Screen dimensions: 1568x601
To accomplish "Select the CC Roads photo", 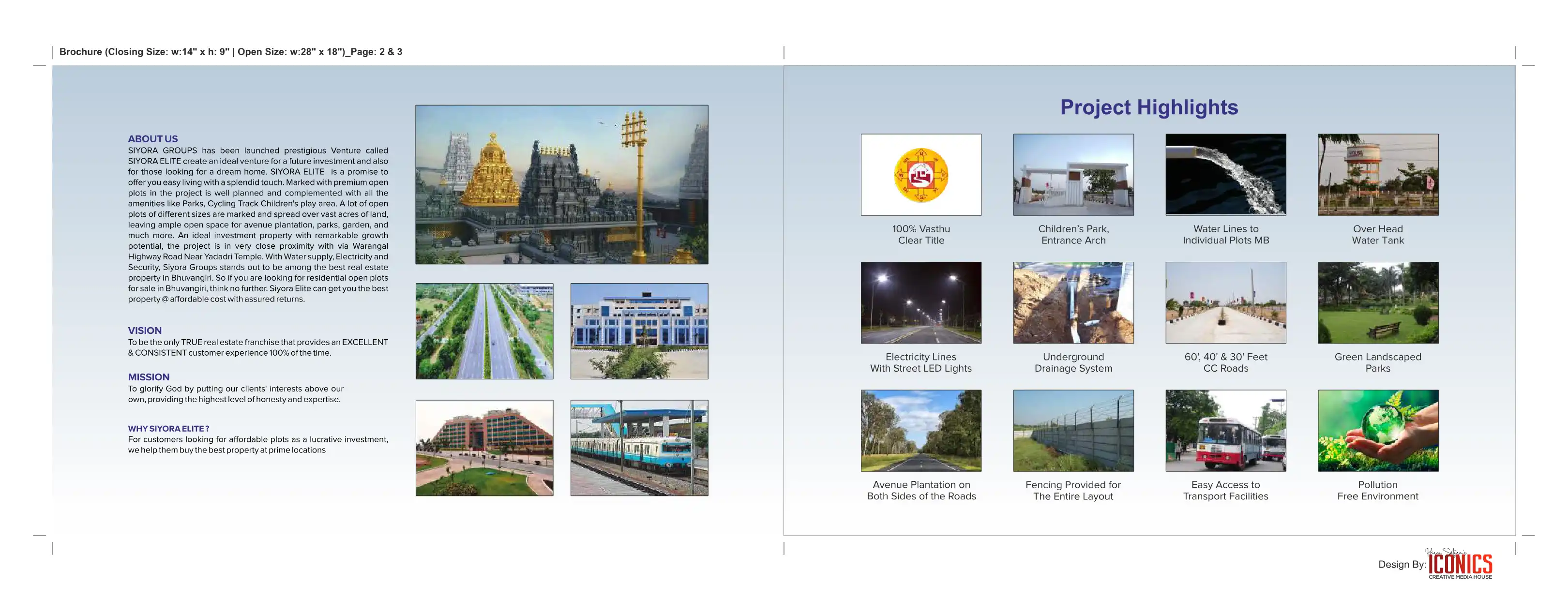I will [x=1225, y=302].
